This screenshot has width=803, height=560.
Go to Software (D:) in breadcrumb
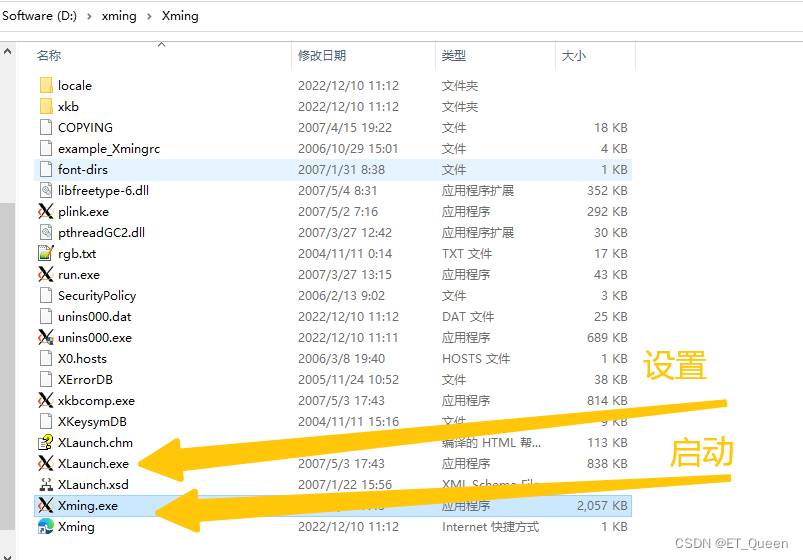pos(39,16)
